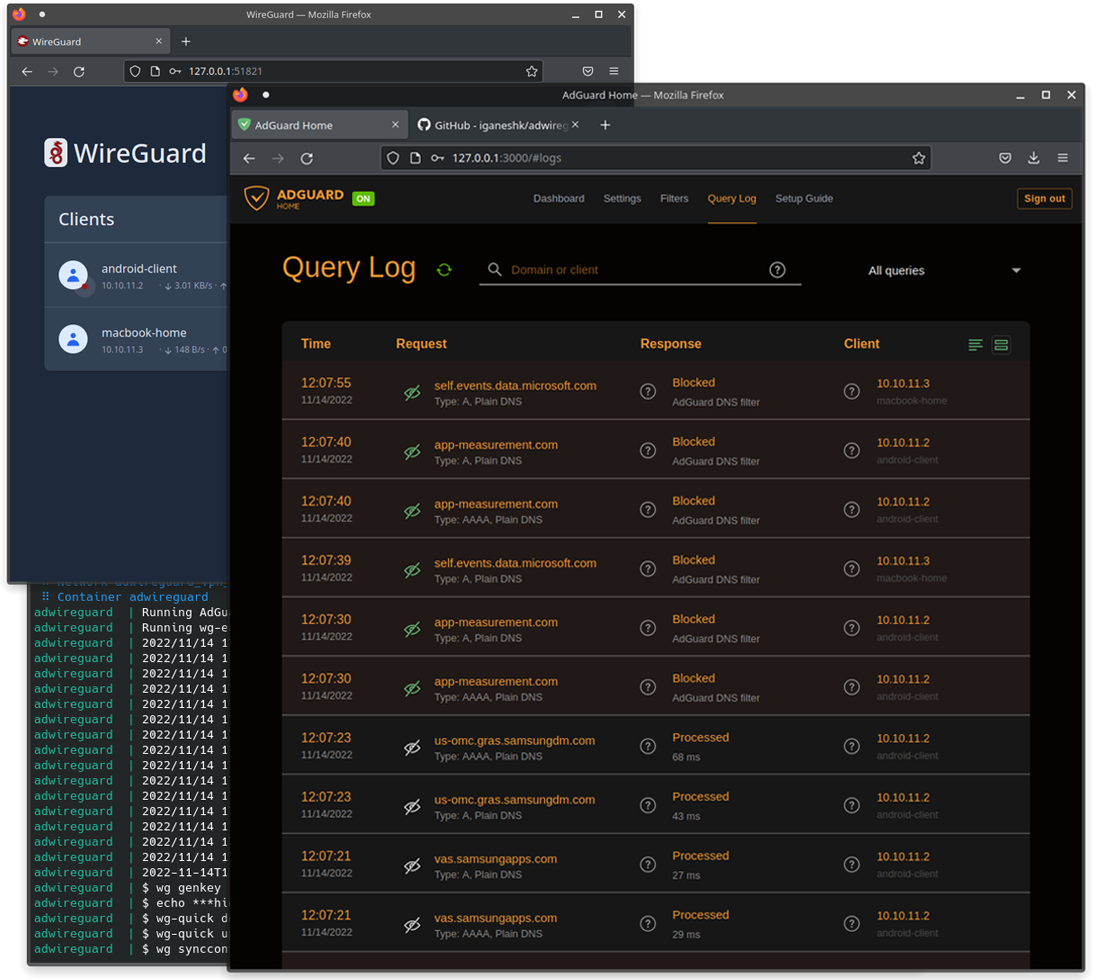Open the All queries filter dropdown
This screenshot has height=980, width=1098.
[x=944, y=270]
